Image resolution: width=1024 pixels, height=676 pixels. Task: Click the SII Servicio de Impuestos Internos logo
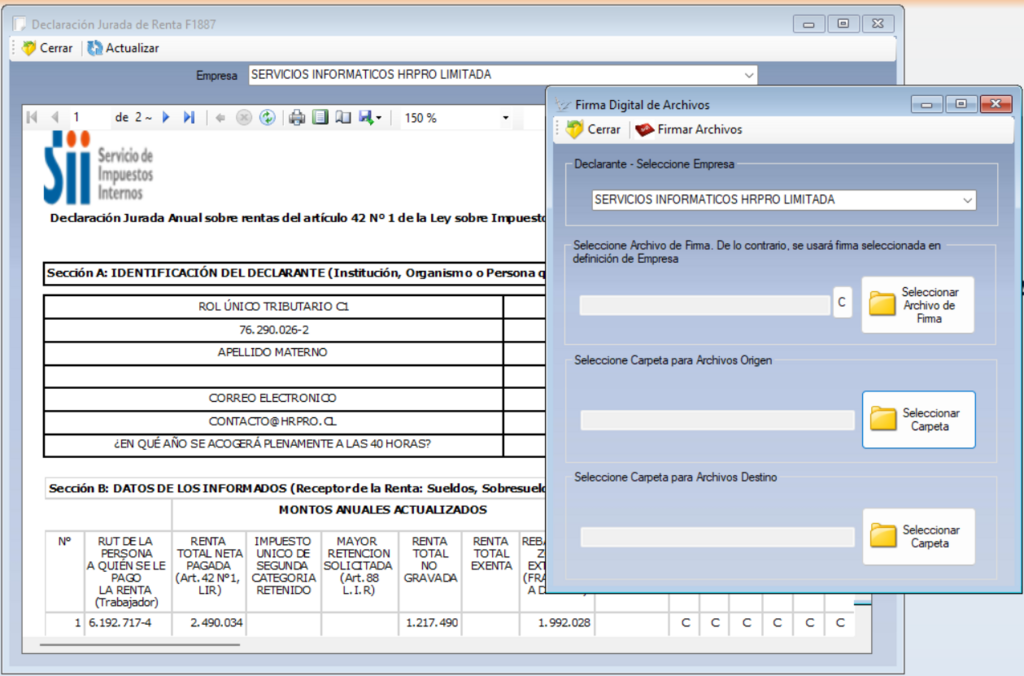98,167
